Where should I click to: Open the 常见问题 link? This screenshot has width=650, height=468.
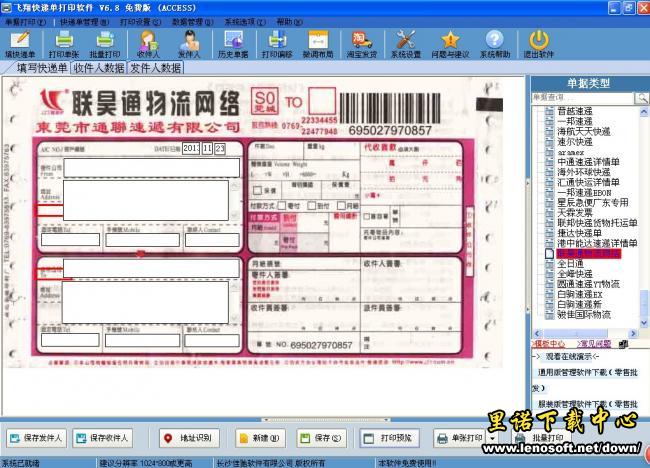point(594,344)
